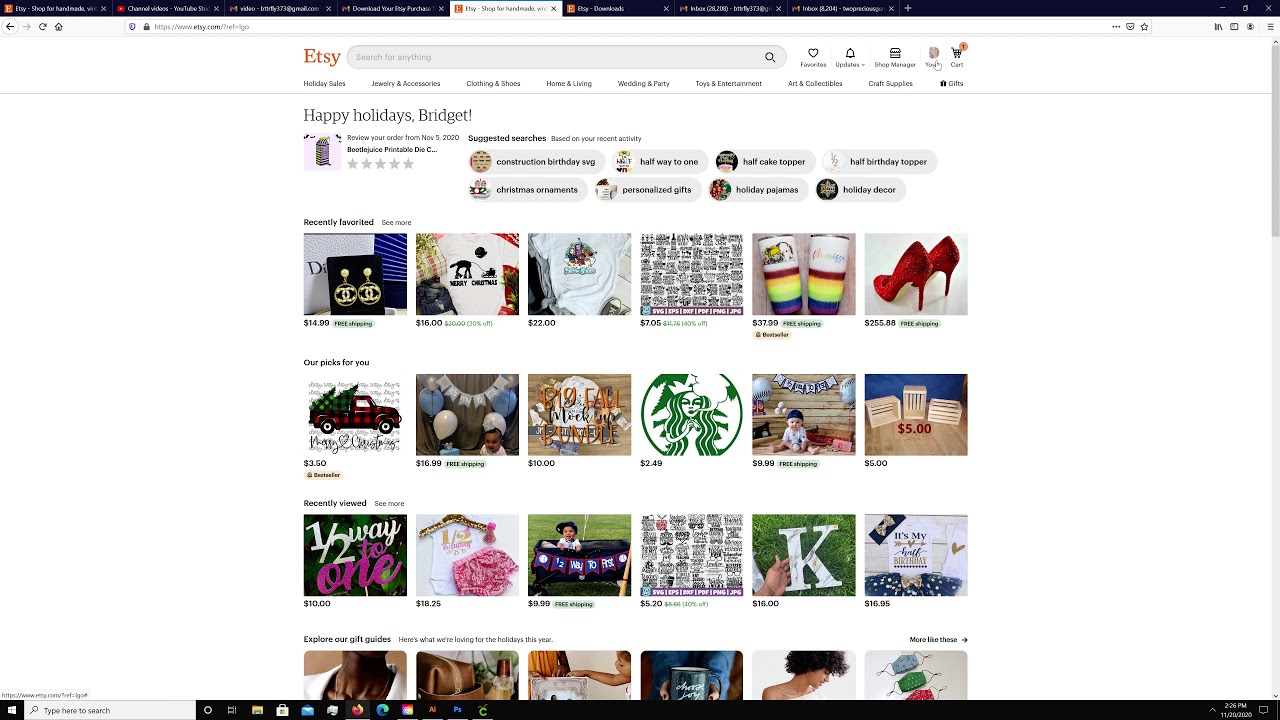The width and height of the screenshot is (1280, 720).
Task: Open Photoshop from taskbar
Action: 457,710
